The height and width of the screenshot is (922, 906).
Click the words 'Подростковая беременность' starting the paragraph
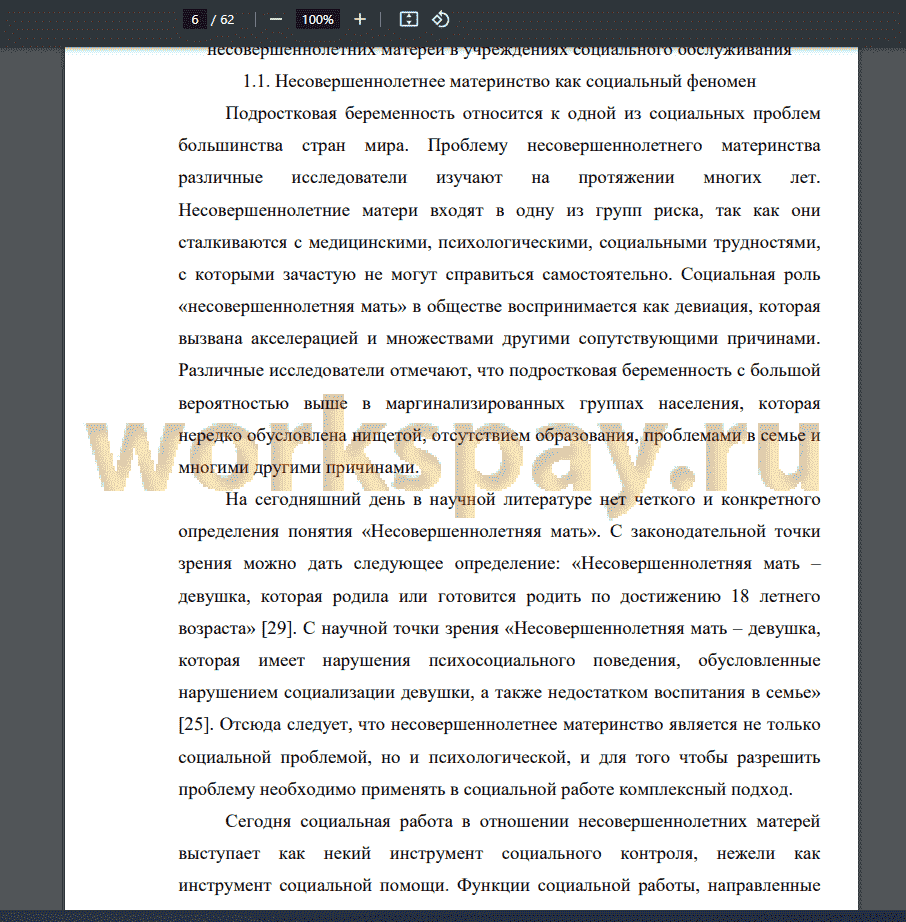pyautogui.click(x=340, y=113)
